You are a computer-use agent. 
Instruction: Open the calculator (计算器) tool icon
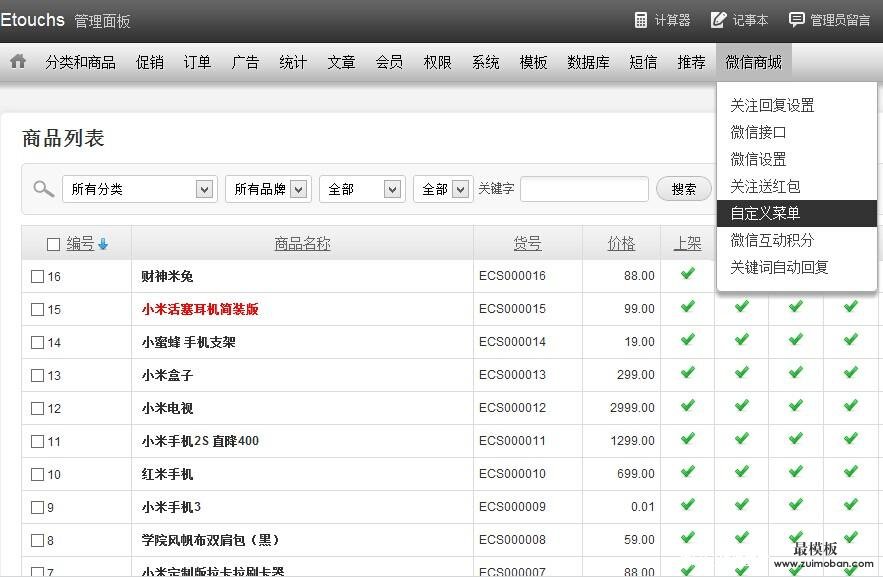641,20
